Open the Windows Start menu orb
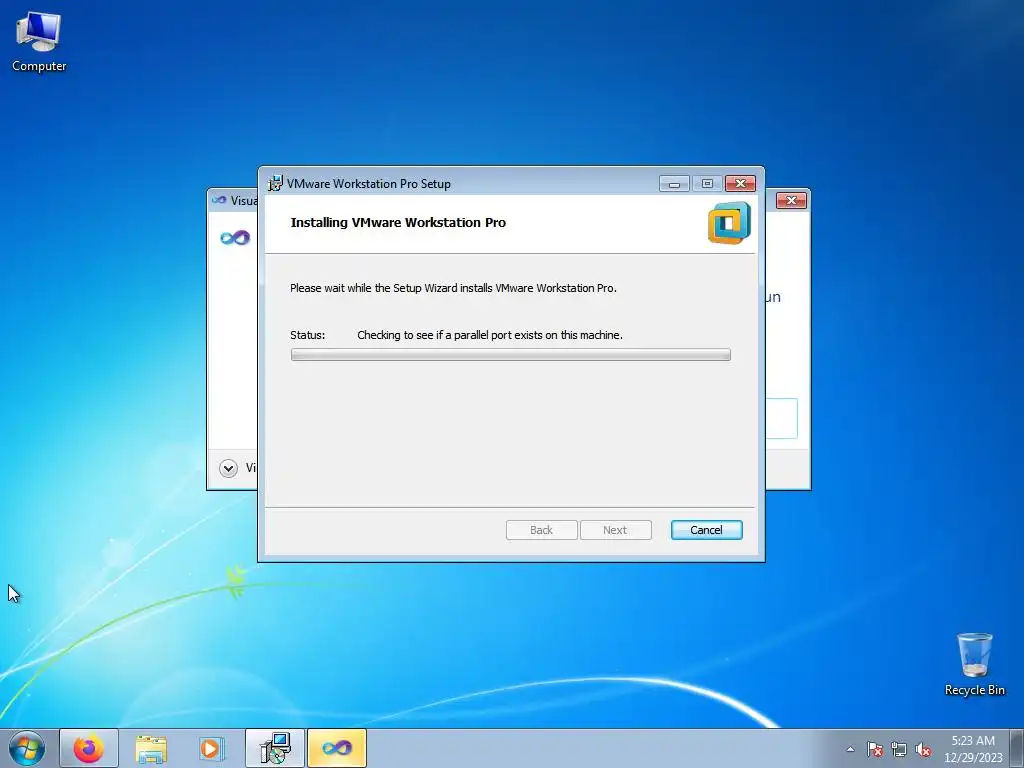Image resolution: width=1024 pixels, height=768 pixels. pos(27,748)
